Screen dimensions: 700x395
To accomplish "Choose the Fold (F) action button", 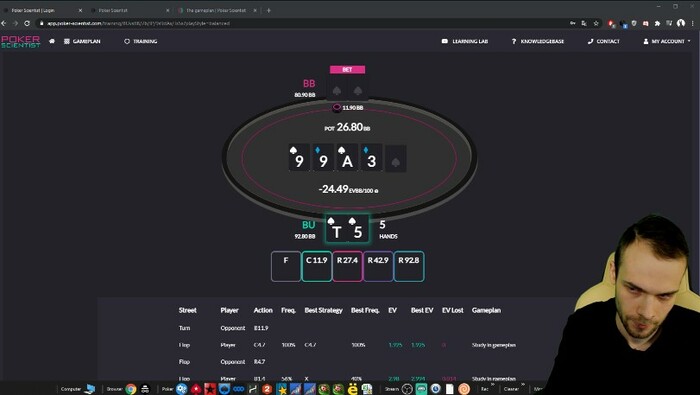I will 286,266.
